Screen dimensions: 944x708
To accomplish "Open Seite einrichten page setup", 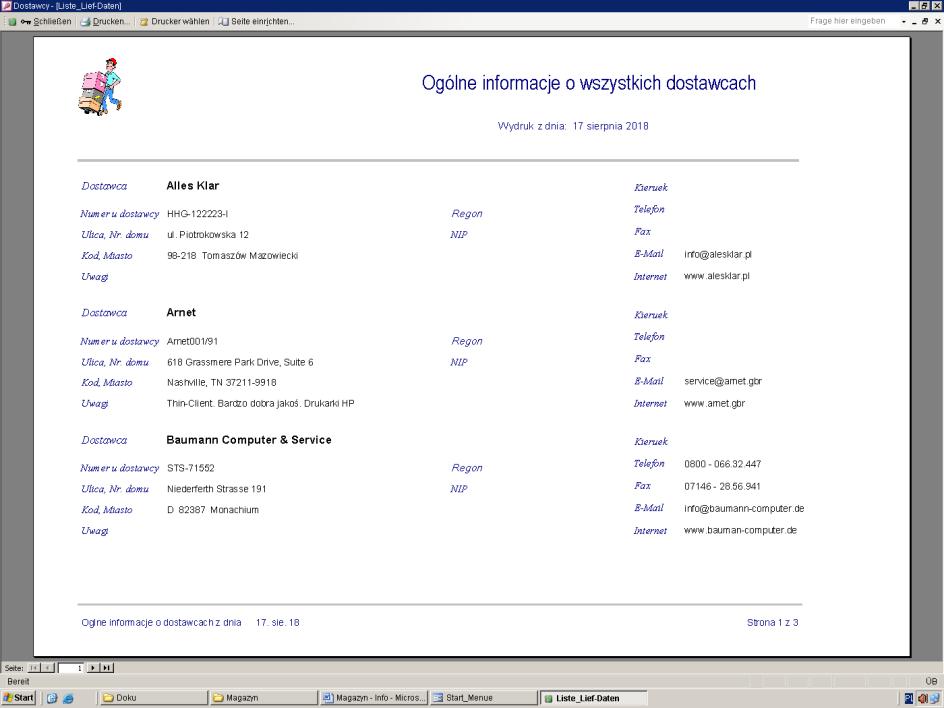I will tap(256, 22).
